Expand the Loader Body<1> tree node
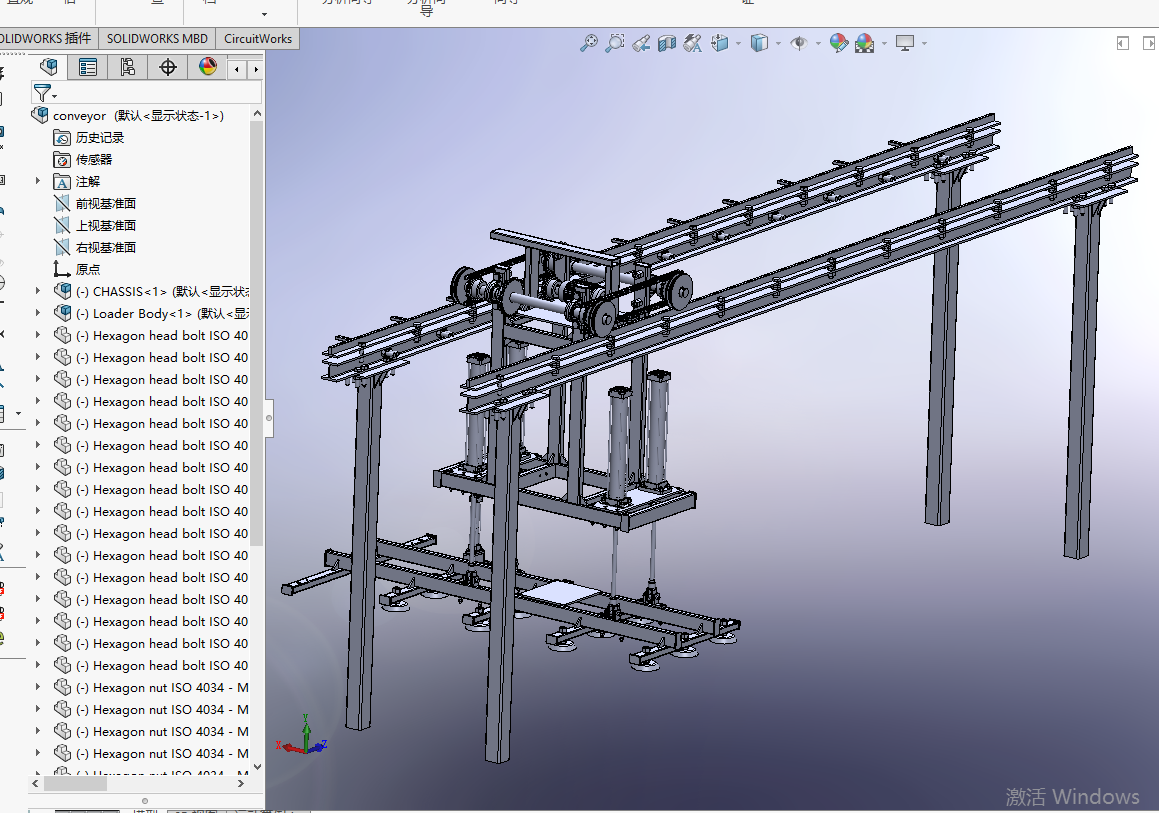The image size is (1159, 813). pos(39,313)
